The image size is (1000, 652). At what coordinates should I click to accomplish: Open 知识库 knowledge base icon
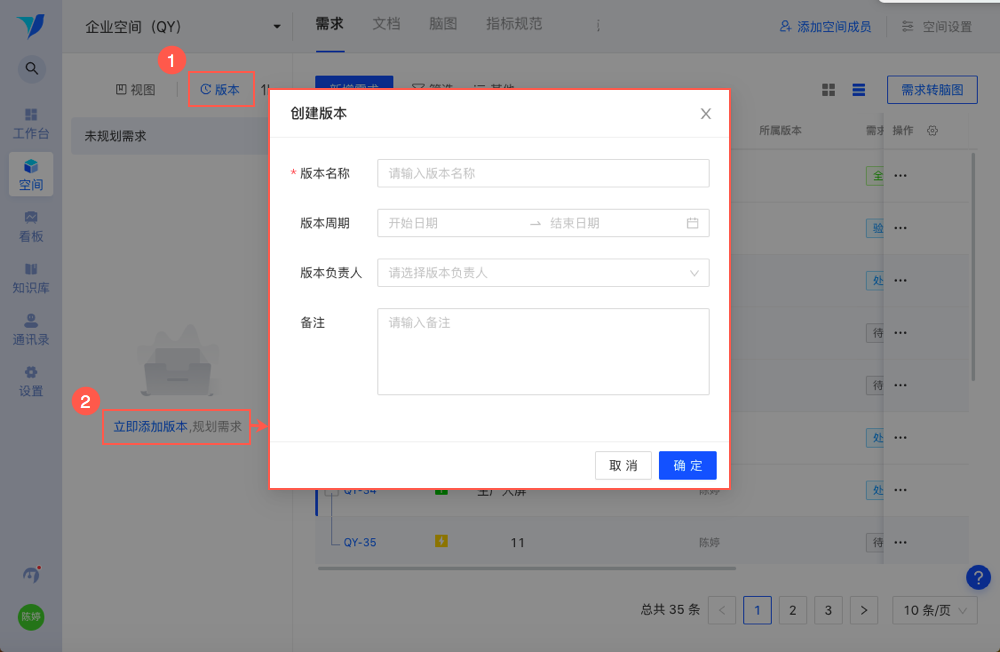pos(31,279)
